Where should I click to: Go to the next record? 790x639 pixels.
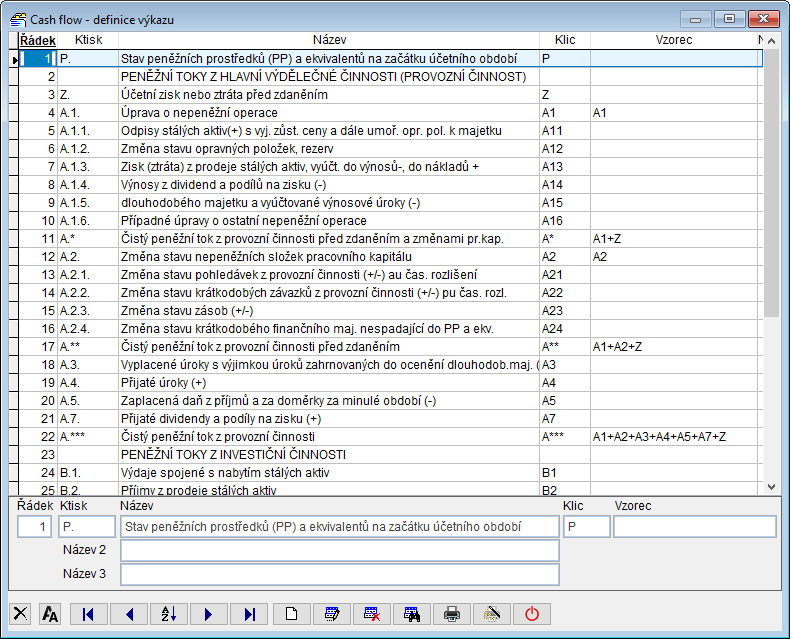pos(209,614)
